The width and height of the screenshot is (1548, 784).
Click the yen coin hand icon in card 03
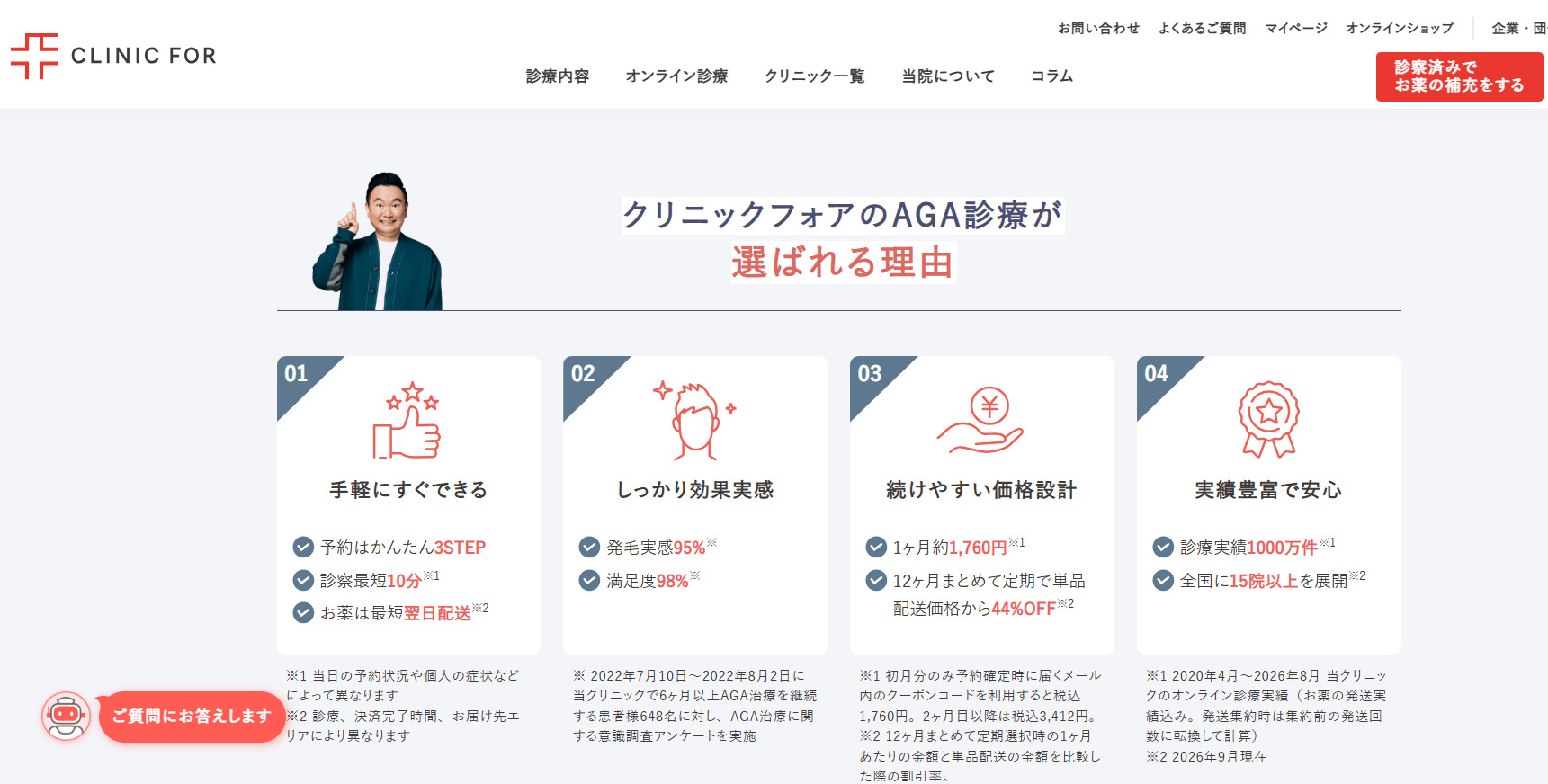(980, 420)
